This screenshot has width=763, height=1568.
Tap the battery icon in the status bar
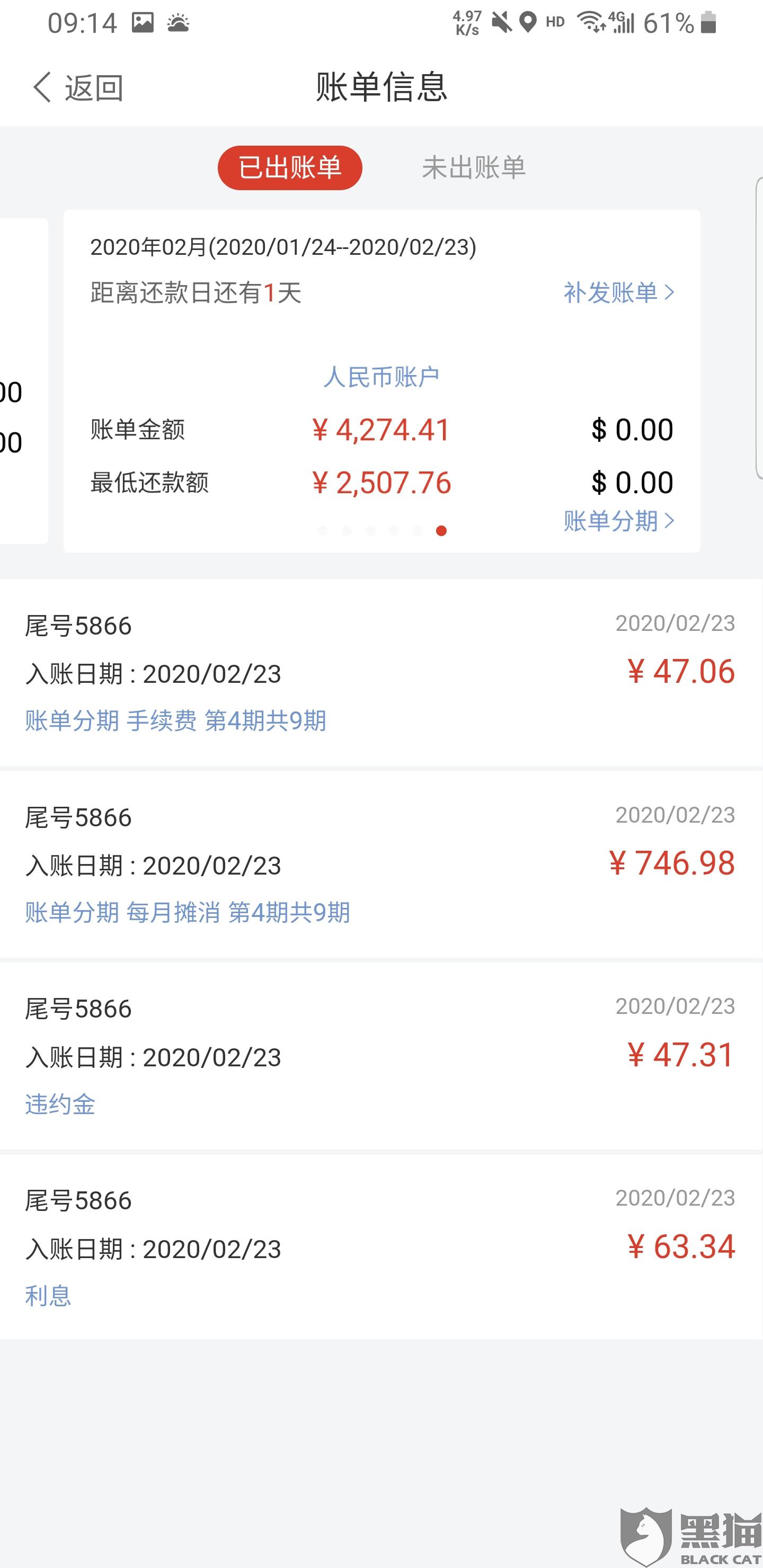(708, 23)
